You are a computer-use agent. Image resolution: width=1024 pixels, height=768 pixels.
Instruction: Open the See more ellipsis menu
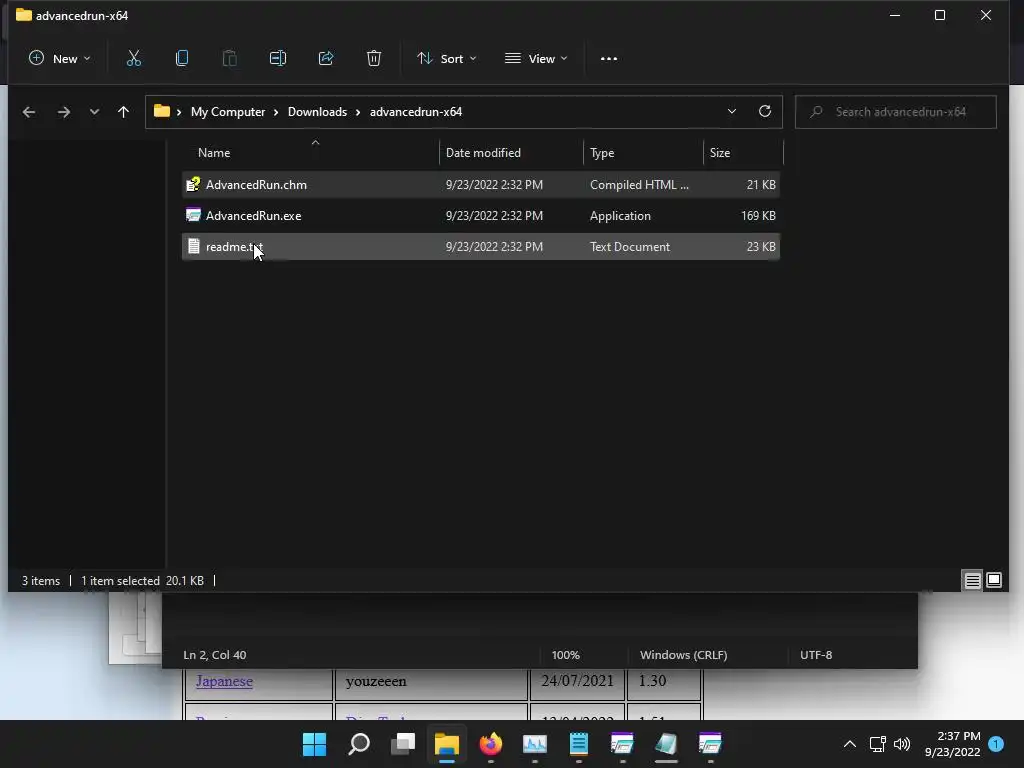click(x=609, y=59)
